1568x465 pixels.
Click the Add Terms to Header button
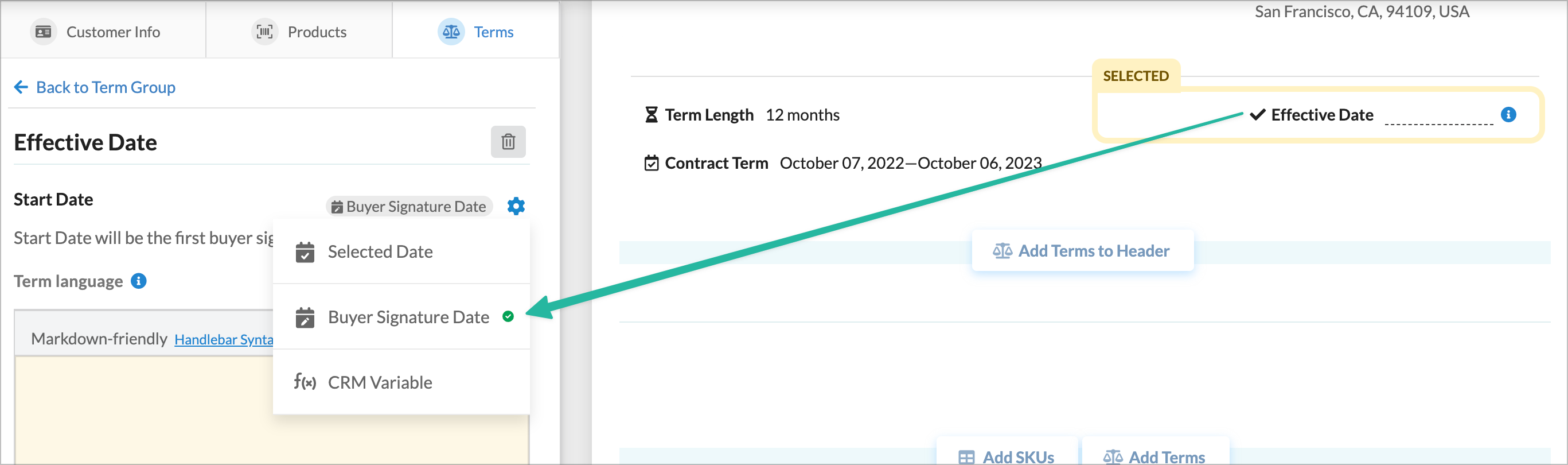click(x=1082, y=250)
